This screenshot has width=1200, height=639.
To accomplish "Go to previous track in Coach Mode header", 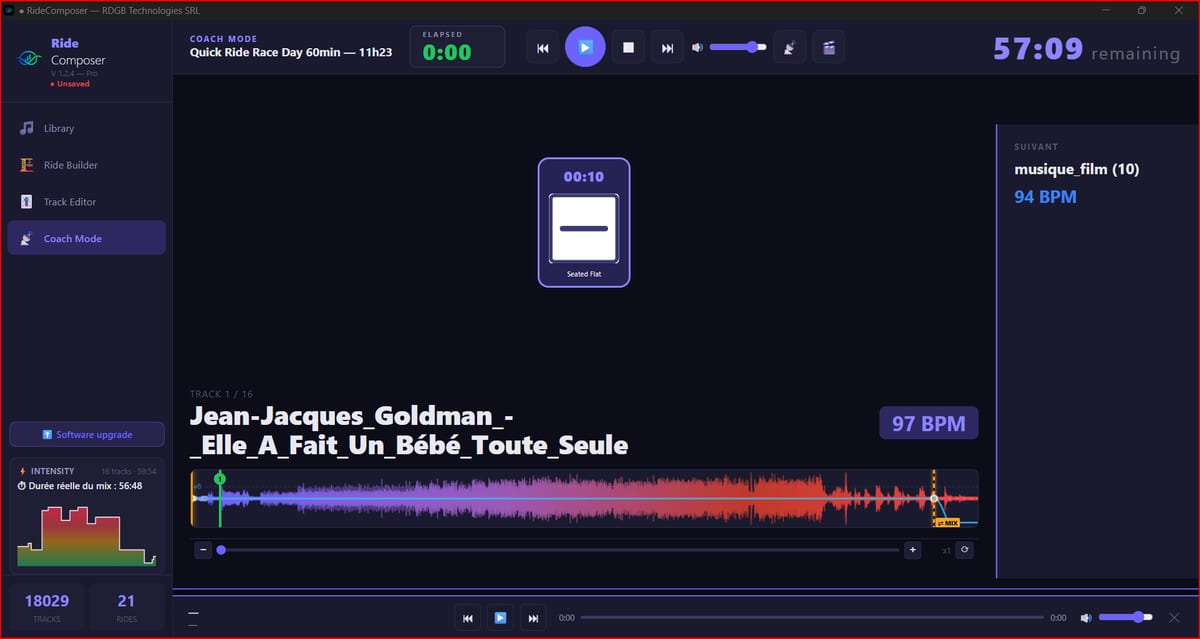I will pos(542,47).
